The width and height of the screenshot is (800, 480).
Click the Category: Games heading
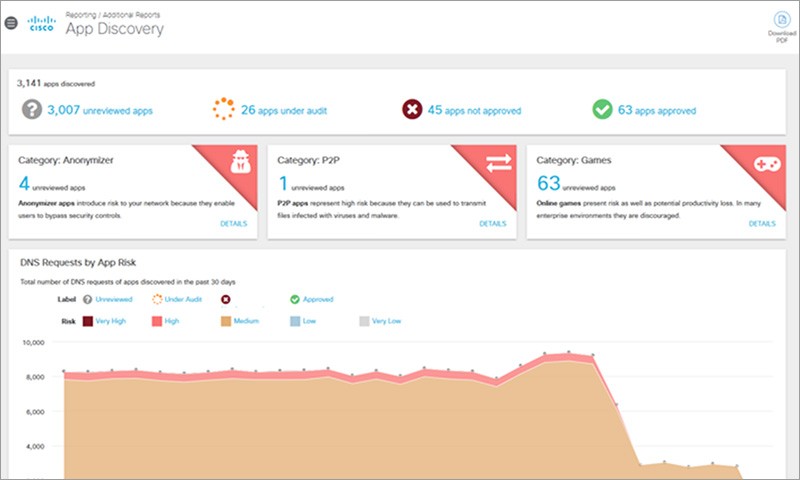[573, 160]
